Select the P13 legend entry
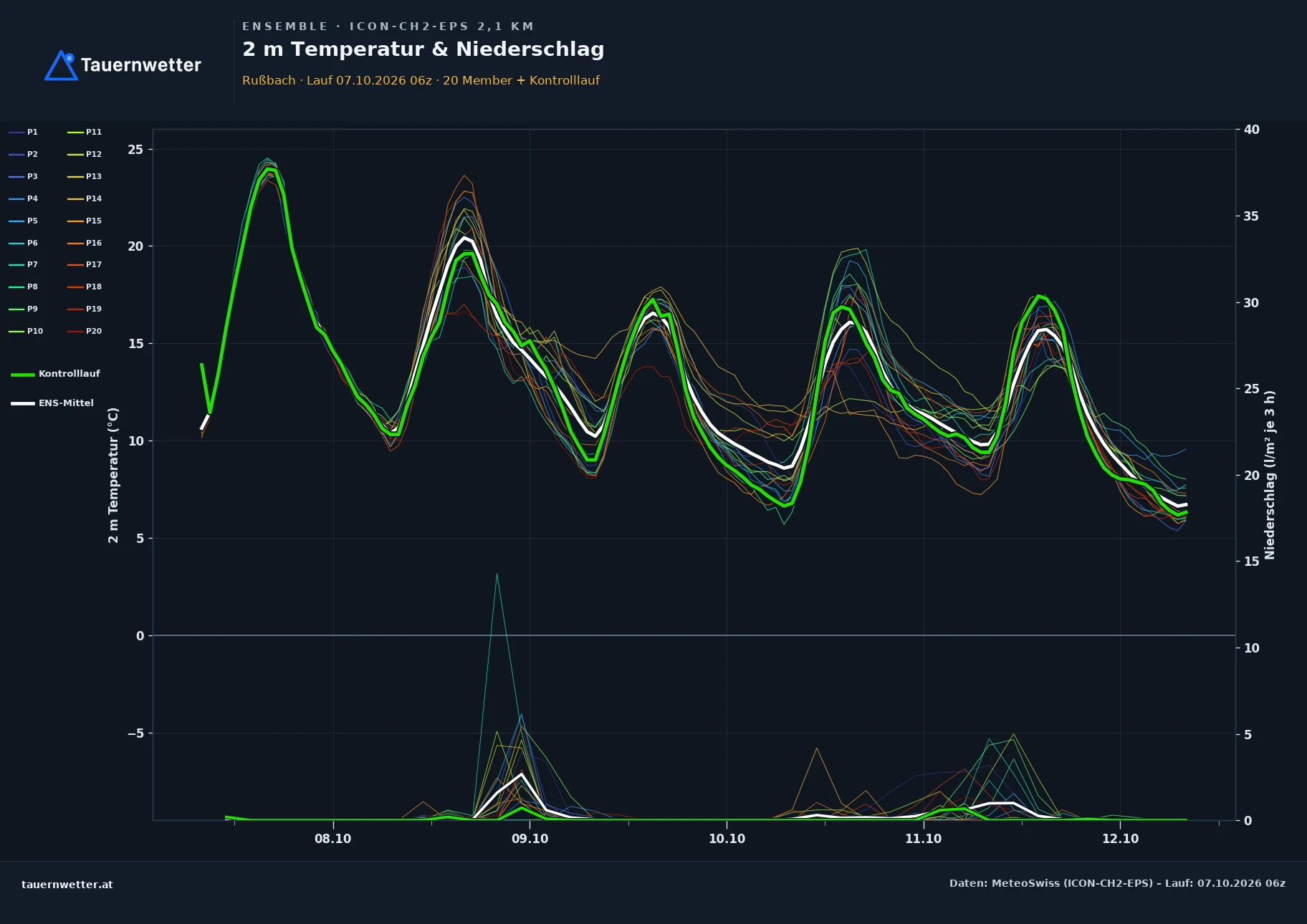The width and height of the screenshot is (1307, 924). [x=85, y=176]
